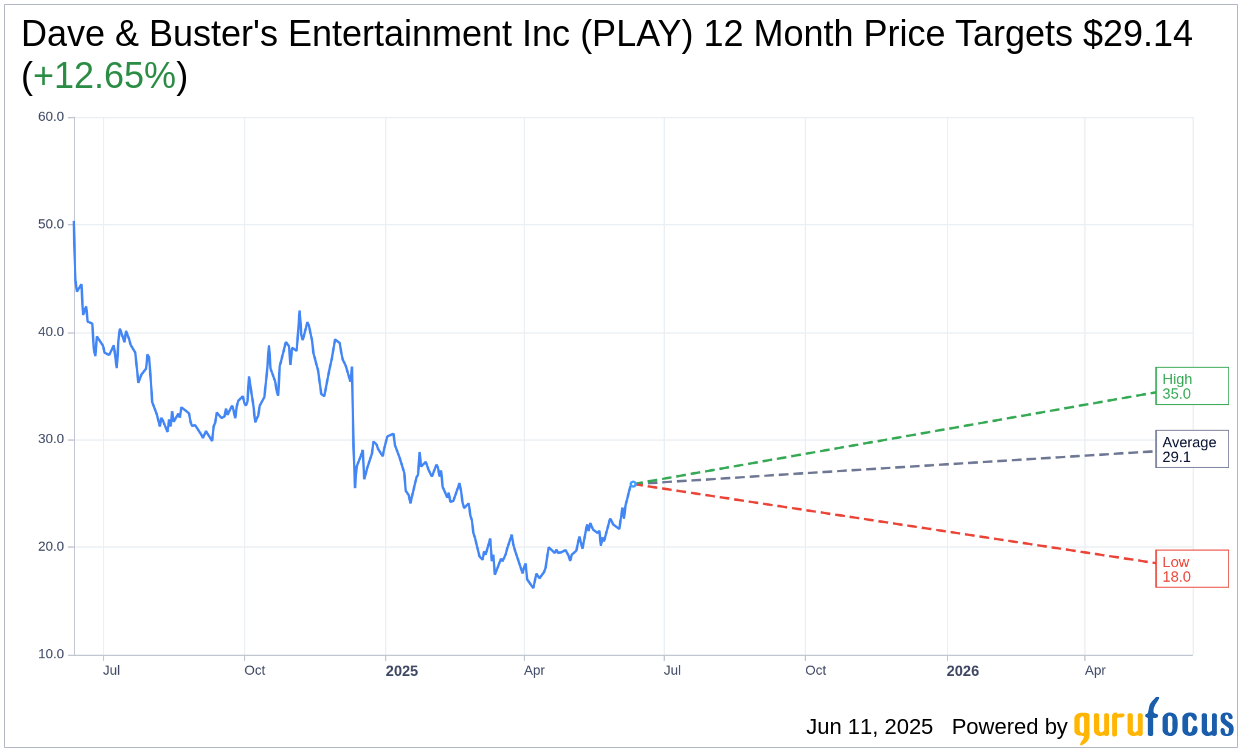Click the current price marker where the dashed lines start

(x=633, y=484)
